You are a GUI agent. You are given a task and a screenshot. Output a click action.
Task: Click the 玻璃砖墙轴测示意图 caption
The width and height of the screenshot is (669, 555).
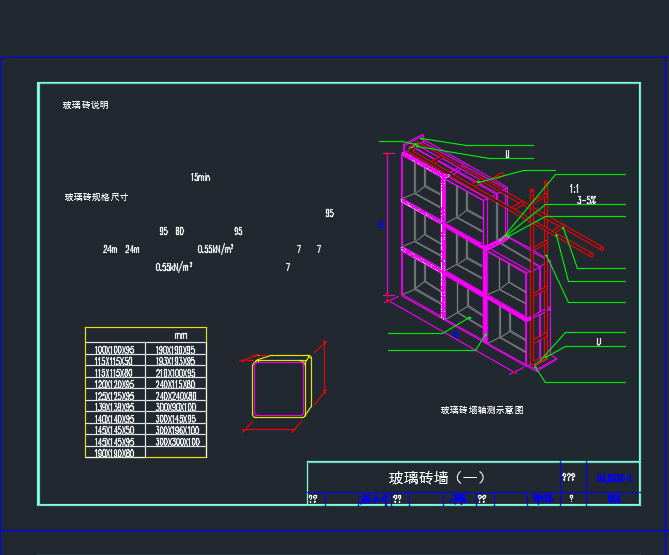(482, 410)
